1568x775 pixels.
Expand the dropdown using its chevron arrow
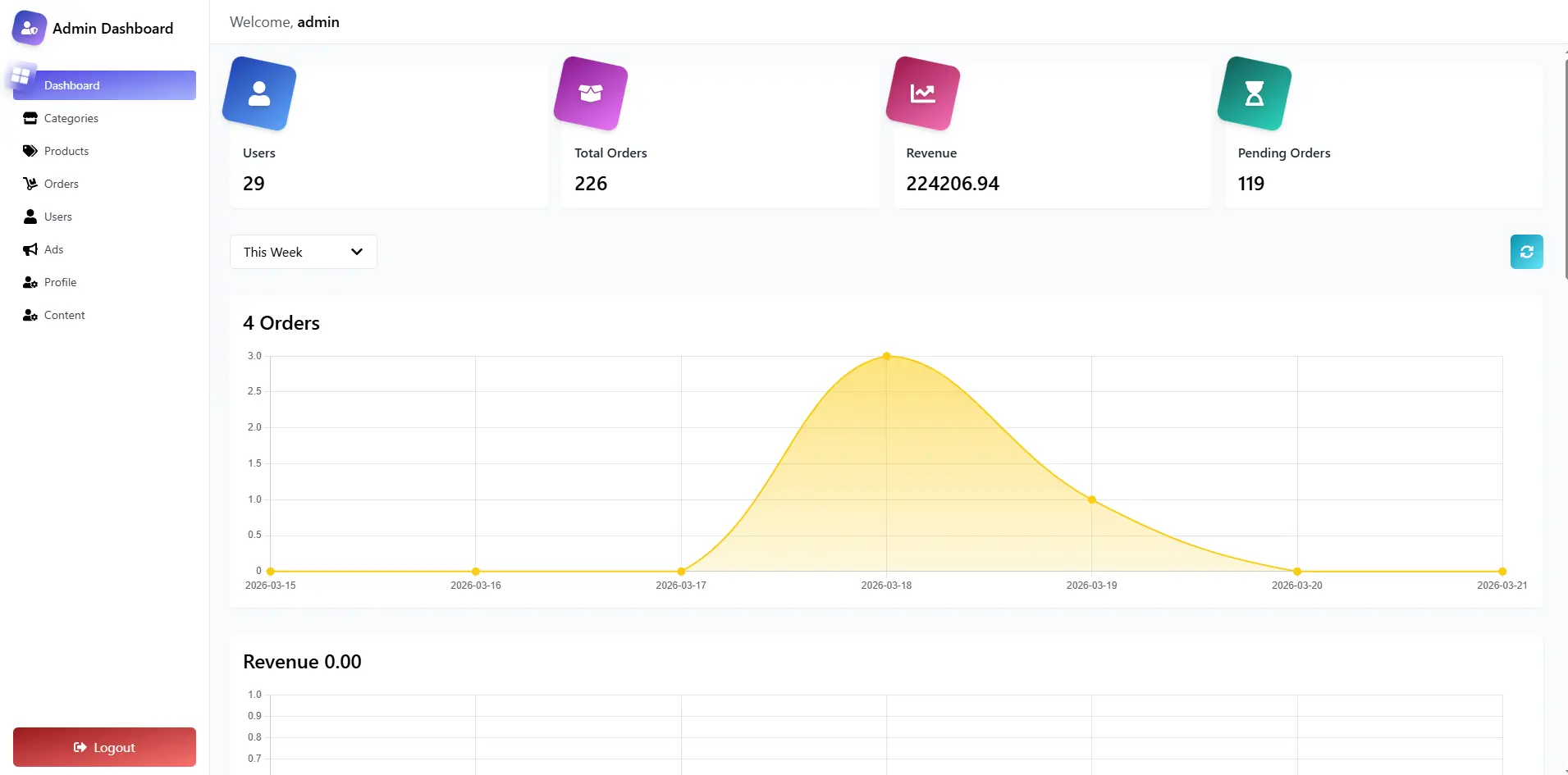pos(357,252)
